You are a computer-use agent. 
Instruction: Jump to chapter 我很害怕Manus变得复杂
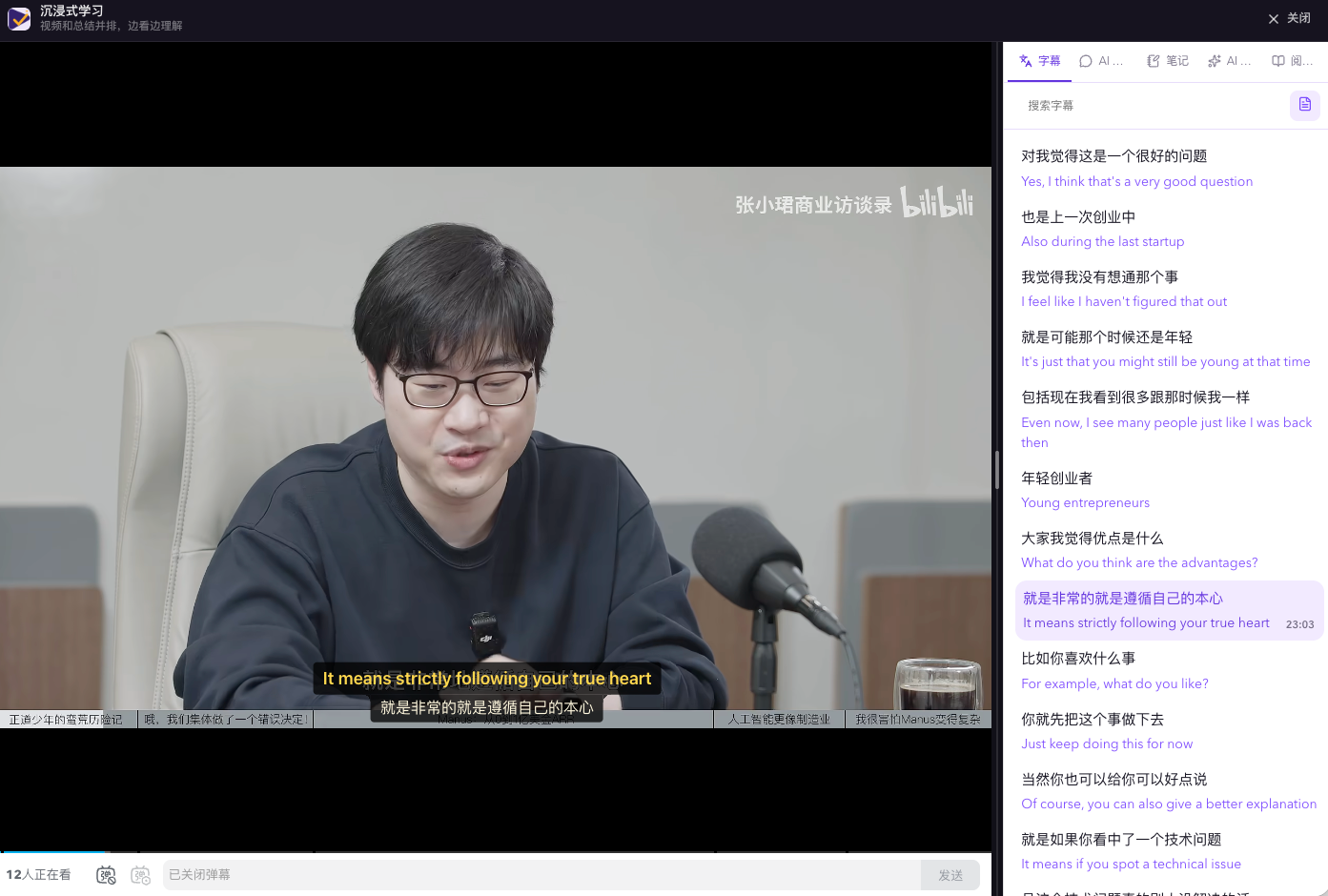(918, 720)
